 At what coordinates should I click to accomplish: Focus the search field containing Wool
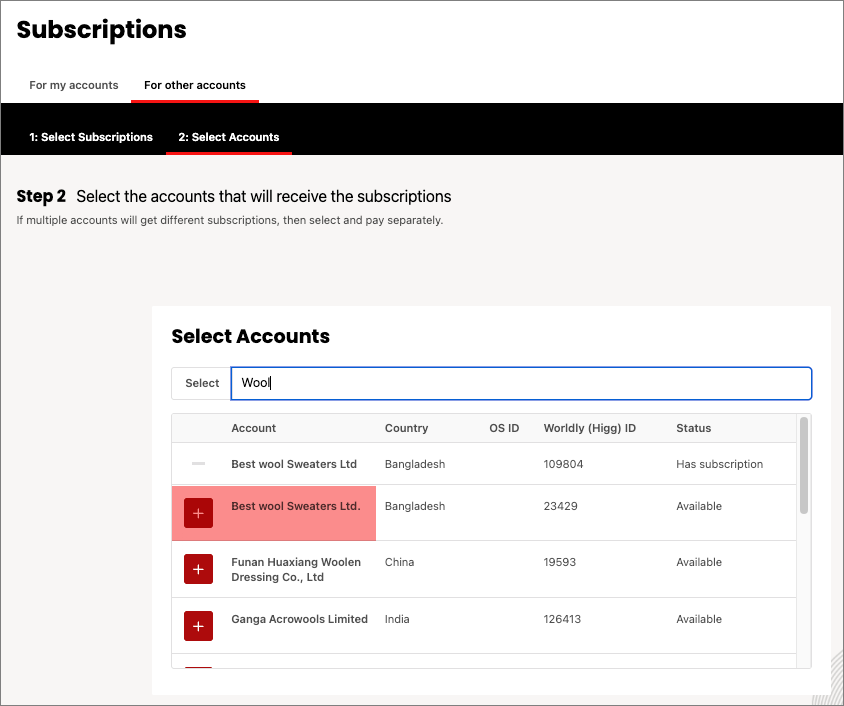[x=520, y=383]
